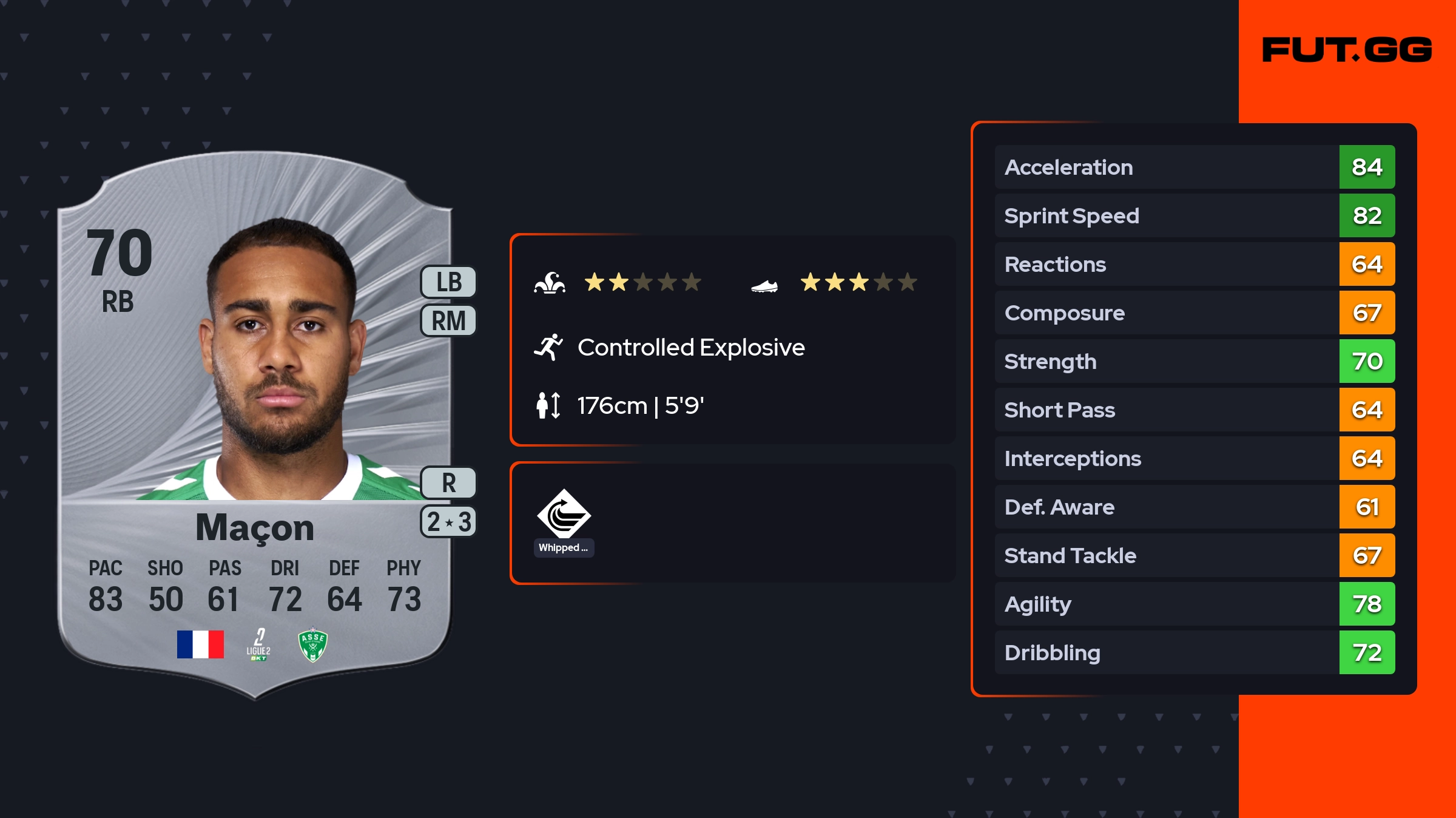1456x818 pixels.
Task: Click the orange Composure 67 value
Action: (1367, 313)
